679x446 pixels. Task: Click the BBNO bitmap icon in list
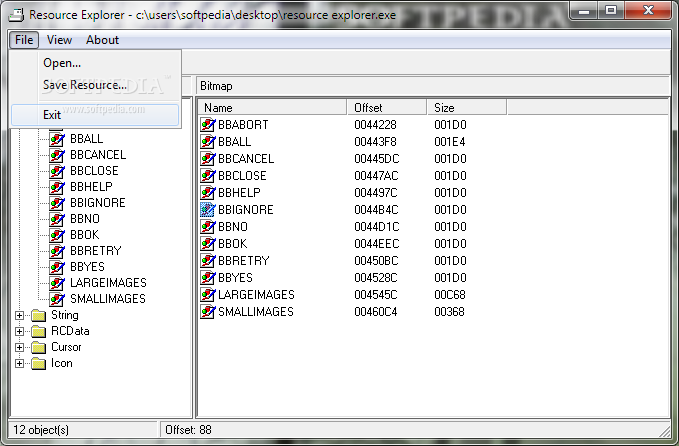[x=208, y=226]
